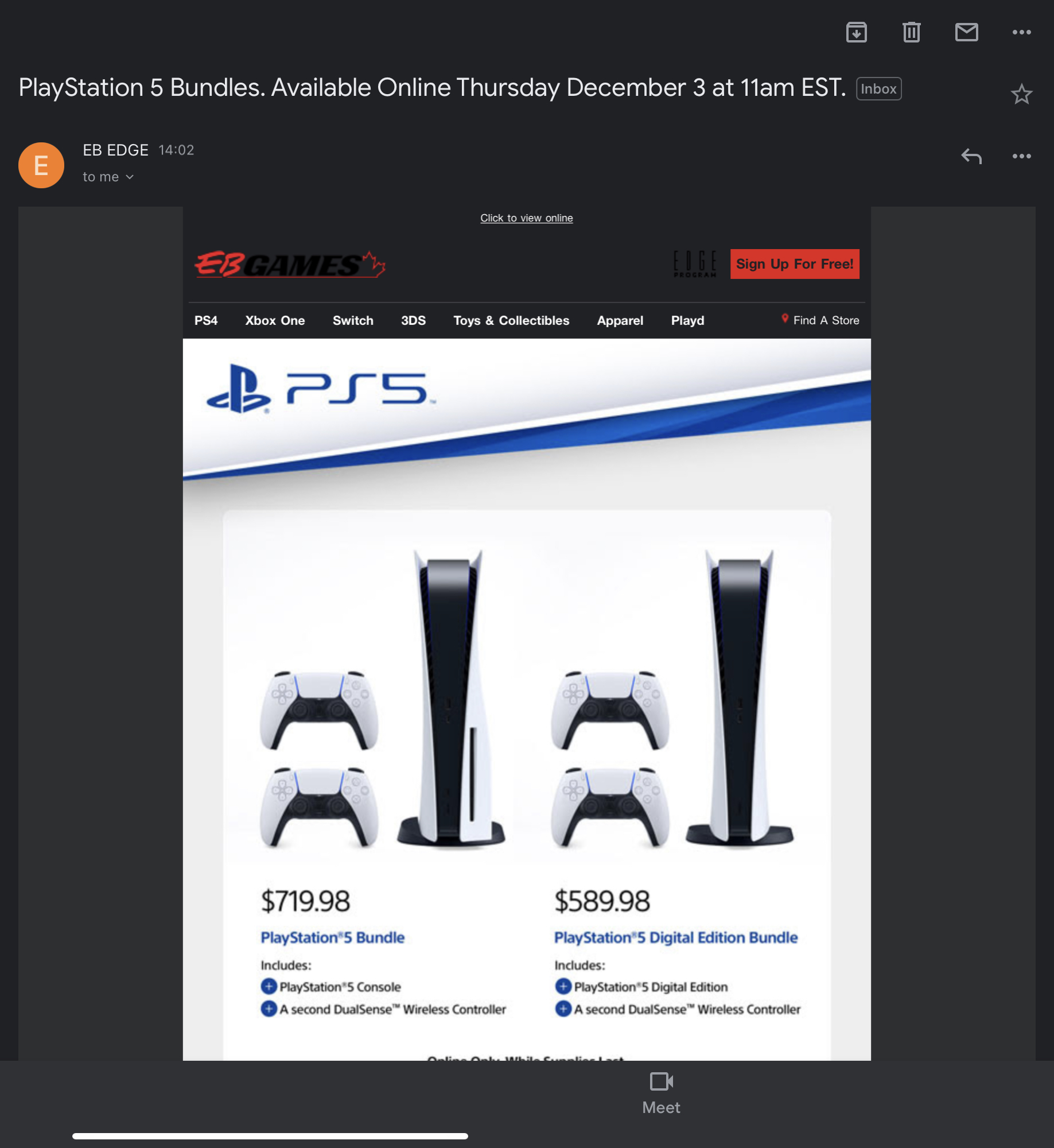This screenshot has height=1148, width=1054.
Task: Open the top-right more options menu
Action: [x=1021, y=32]
